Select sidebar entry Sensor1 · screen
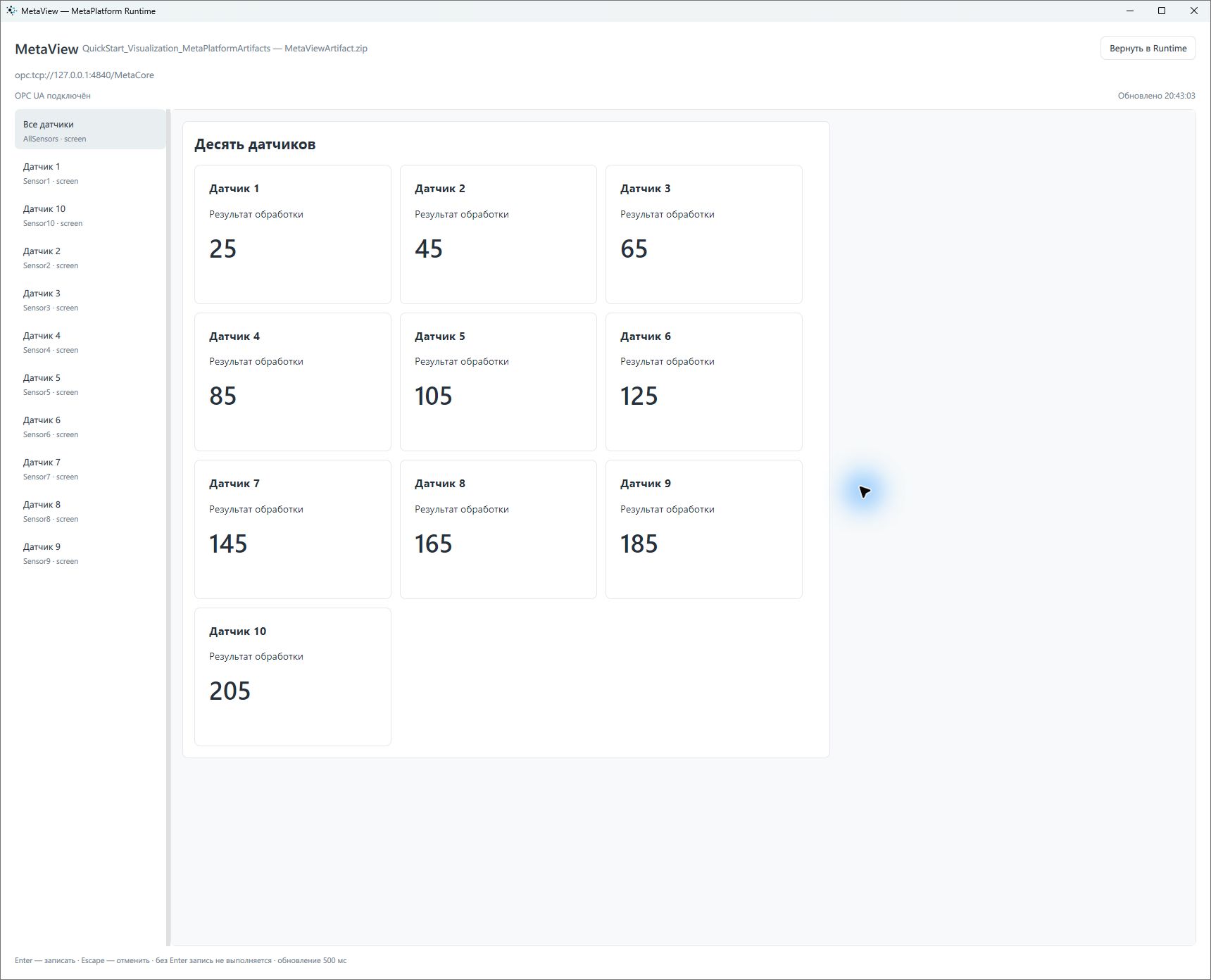1211x980 pixels. point(90,173)
